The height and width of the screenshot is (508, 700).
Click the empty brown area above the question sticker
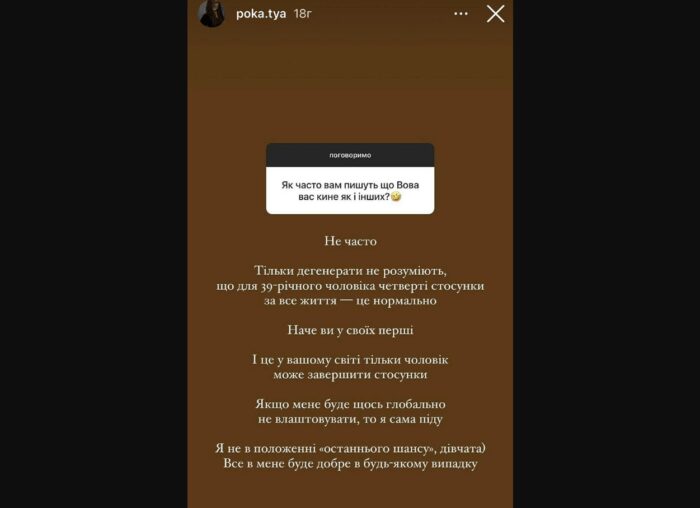350,89
